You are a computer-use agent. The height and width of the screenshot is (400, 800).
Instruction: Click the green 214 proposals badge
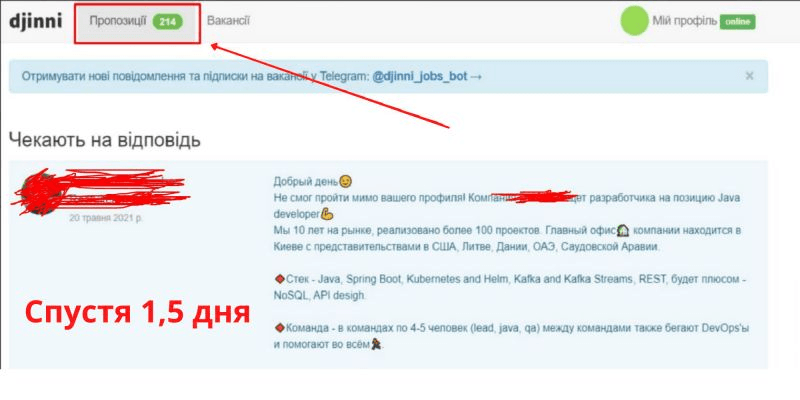click(x=167, y=22)
